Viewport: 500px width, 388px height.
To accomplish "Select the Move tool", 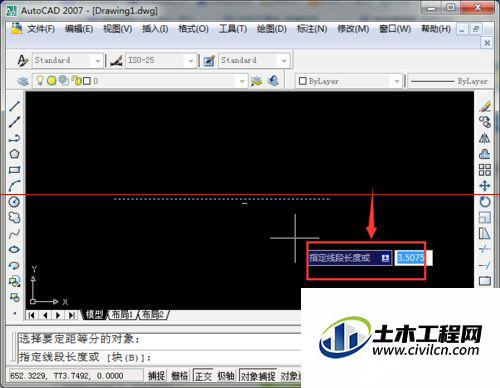I will (485, 186).
